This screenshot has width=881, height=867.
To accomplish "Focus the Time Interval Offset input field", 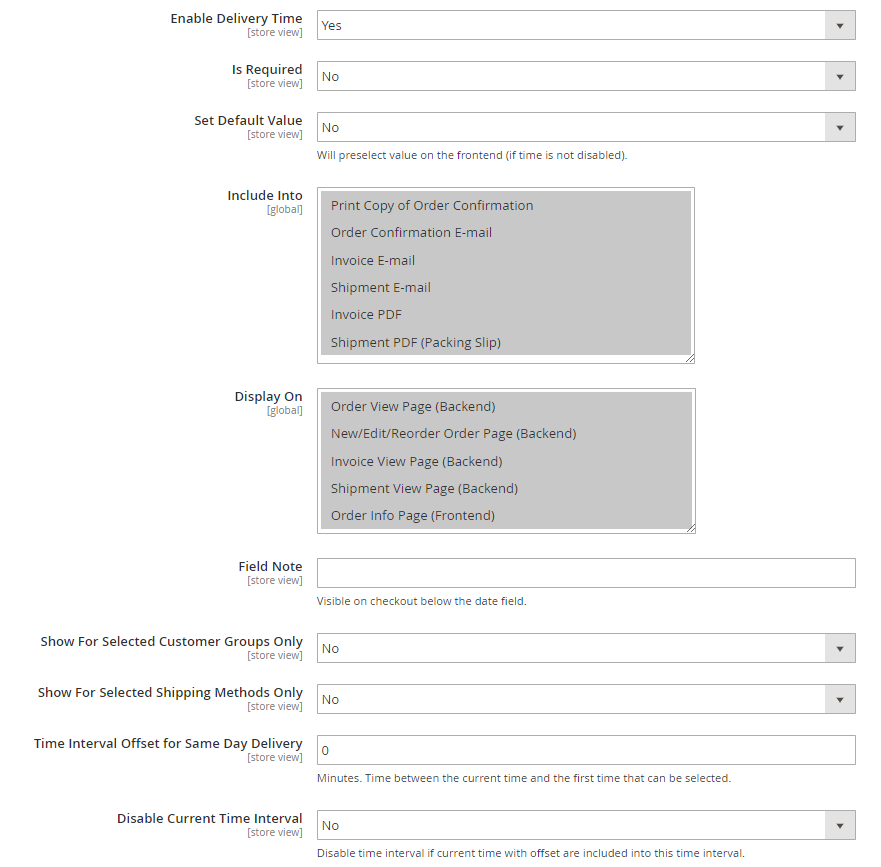I will 586,750.
